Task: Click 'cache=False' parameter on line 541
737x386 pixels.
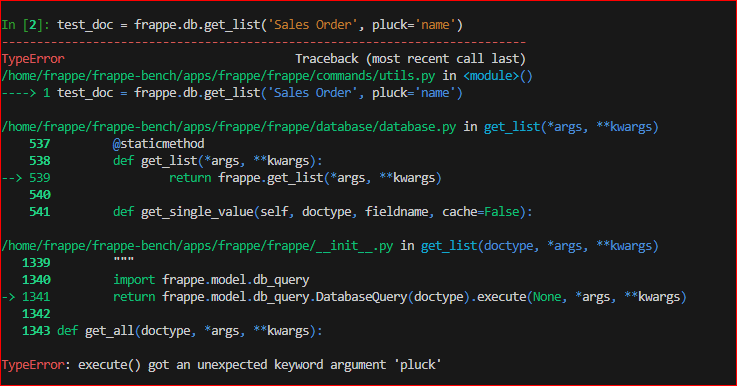Action: click(481, 212)
